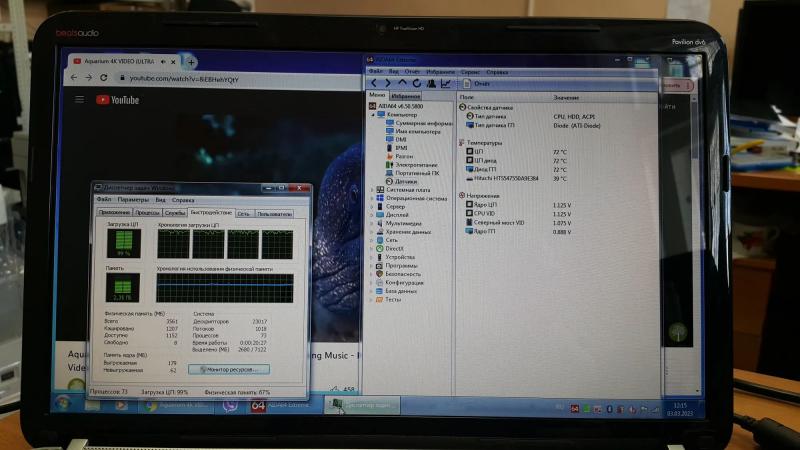
Task: Click the Viber icon in taskbar
Action: (x=230, y=406)
